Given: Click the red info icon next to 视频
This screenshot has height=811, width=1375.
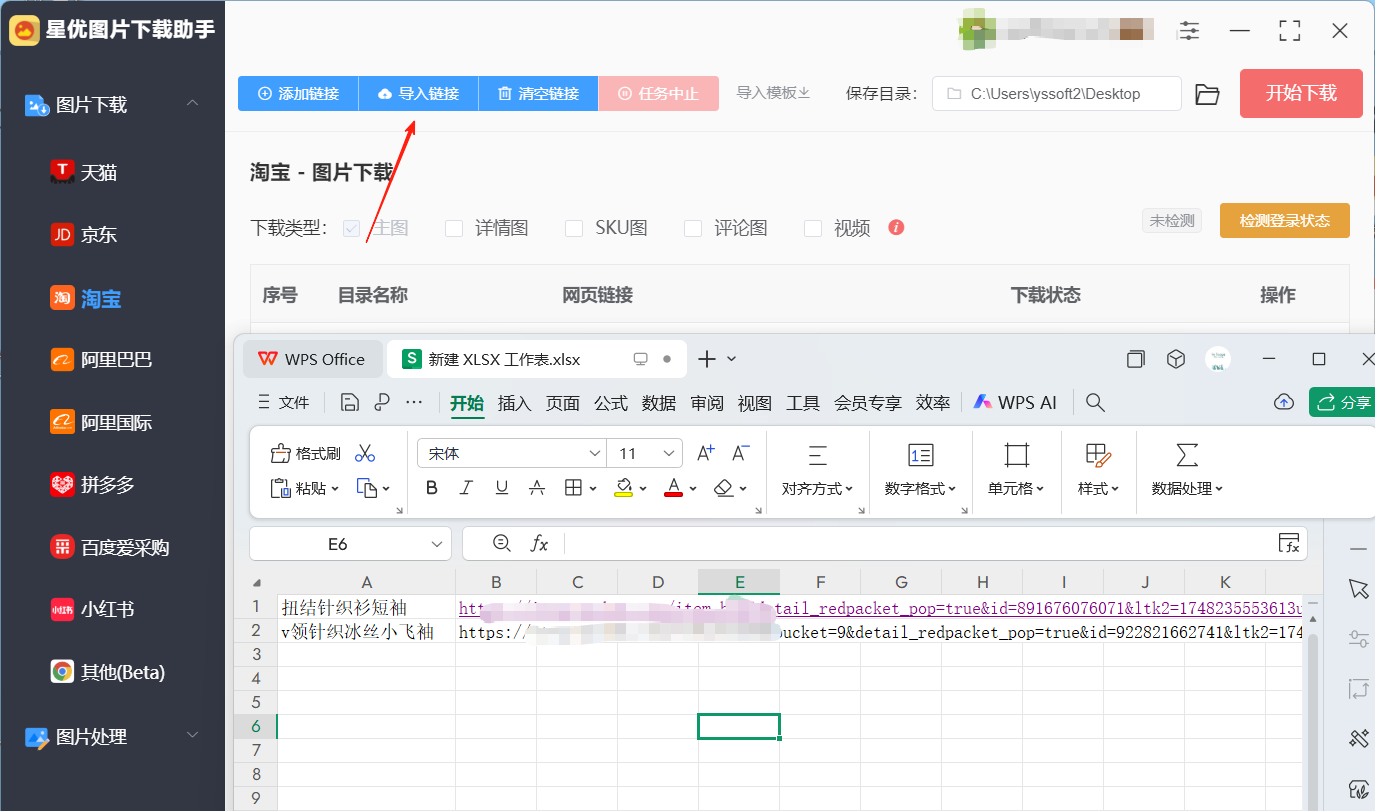Looking at the screenshot, I should pos(896,227).
